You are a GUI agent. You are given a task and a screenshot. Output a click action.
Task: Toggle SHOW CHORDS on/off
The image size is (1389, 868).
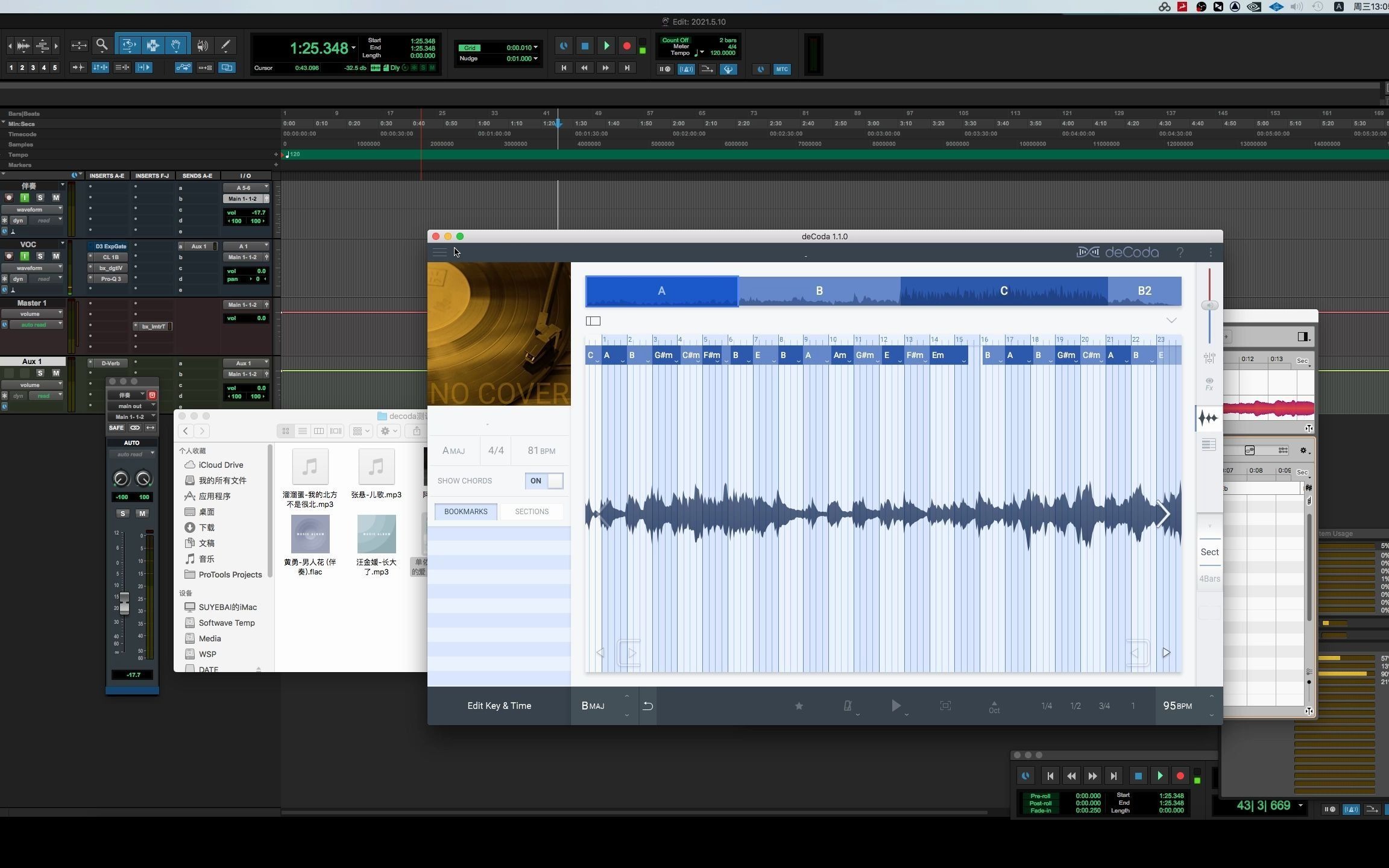[x=545, y=481]
